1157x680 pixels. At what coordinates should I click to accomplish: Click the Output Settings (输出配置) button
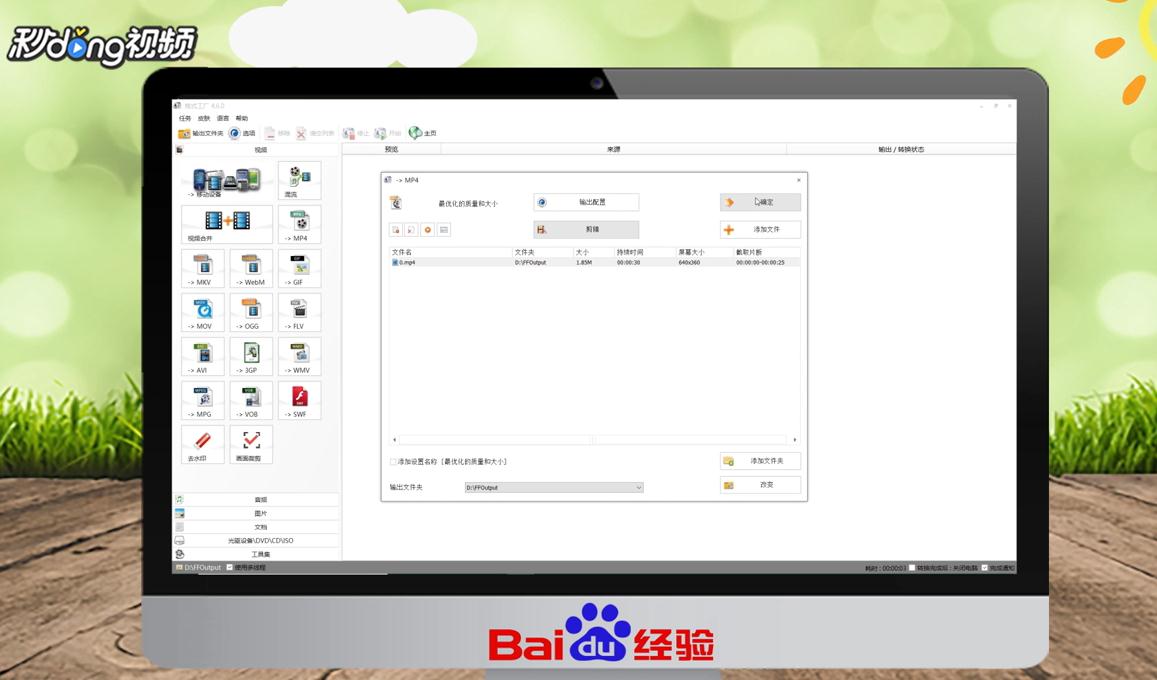pos(586,202)
